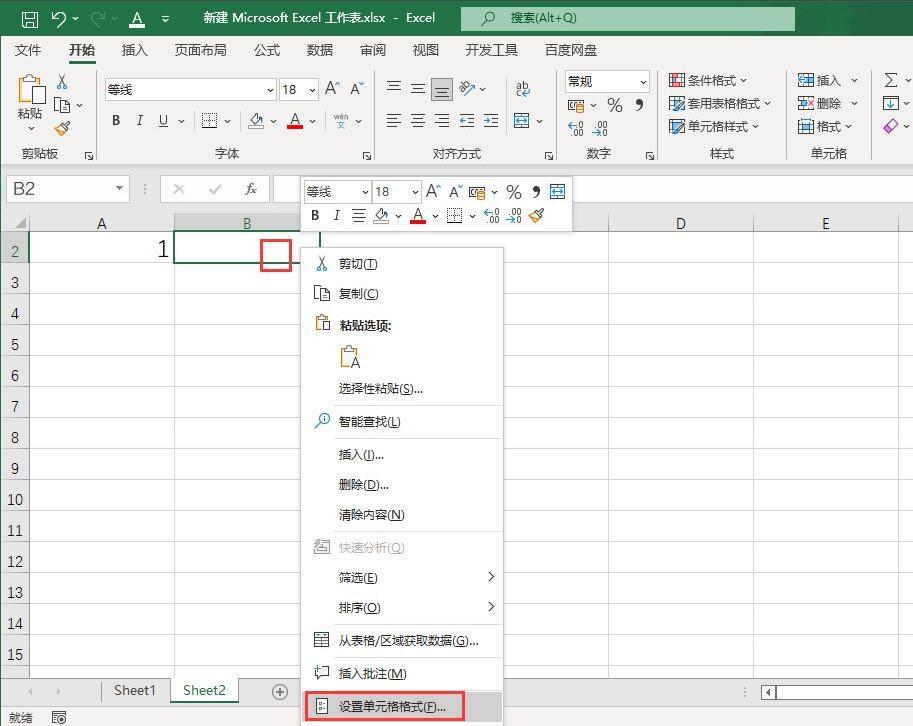Click the percent style icon in number group
The height and width of the screenshot is (726, 913).
tap(614, 105)
